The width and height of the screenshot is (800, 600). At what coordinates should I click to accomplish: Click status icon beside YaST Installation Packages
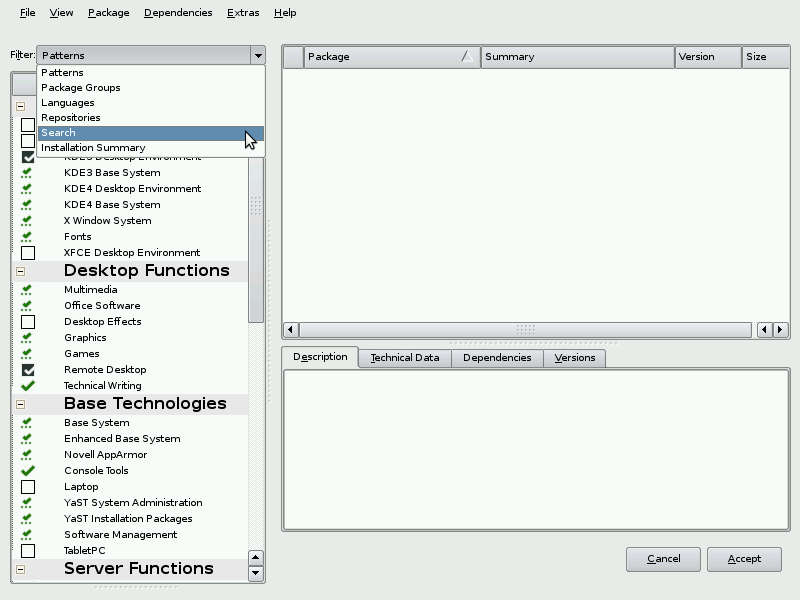coord(27,519)
